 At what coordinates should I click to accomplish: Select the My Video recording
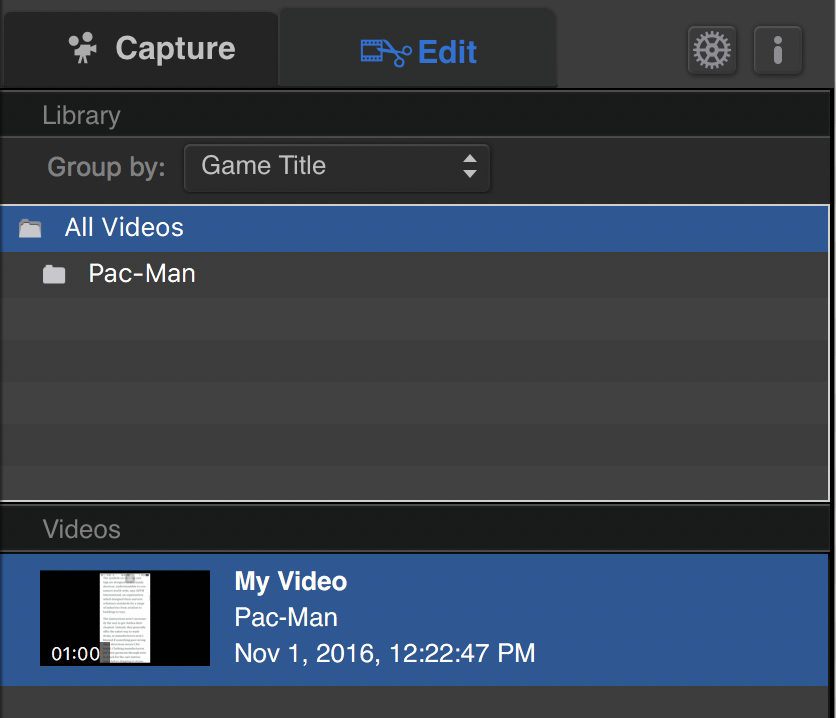(x=400, y=617)
